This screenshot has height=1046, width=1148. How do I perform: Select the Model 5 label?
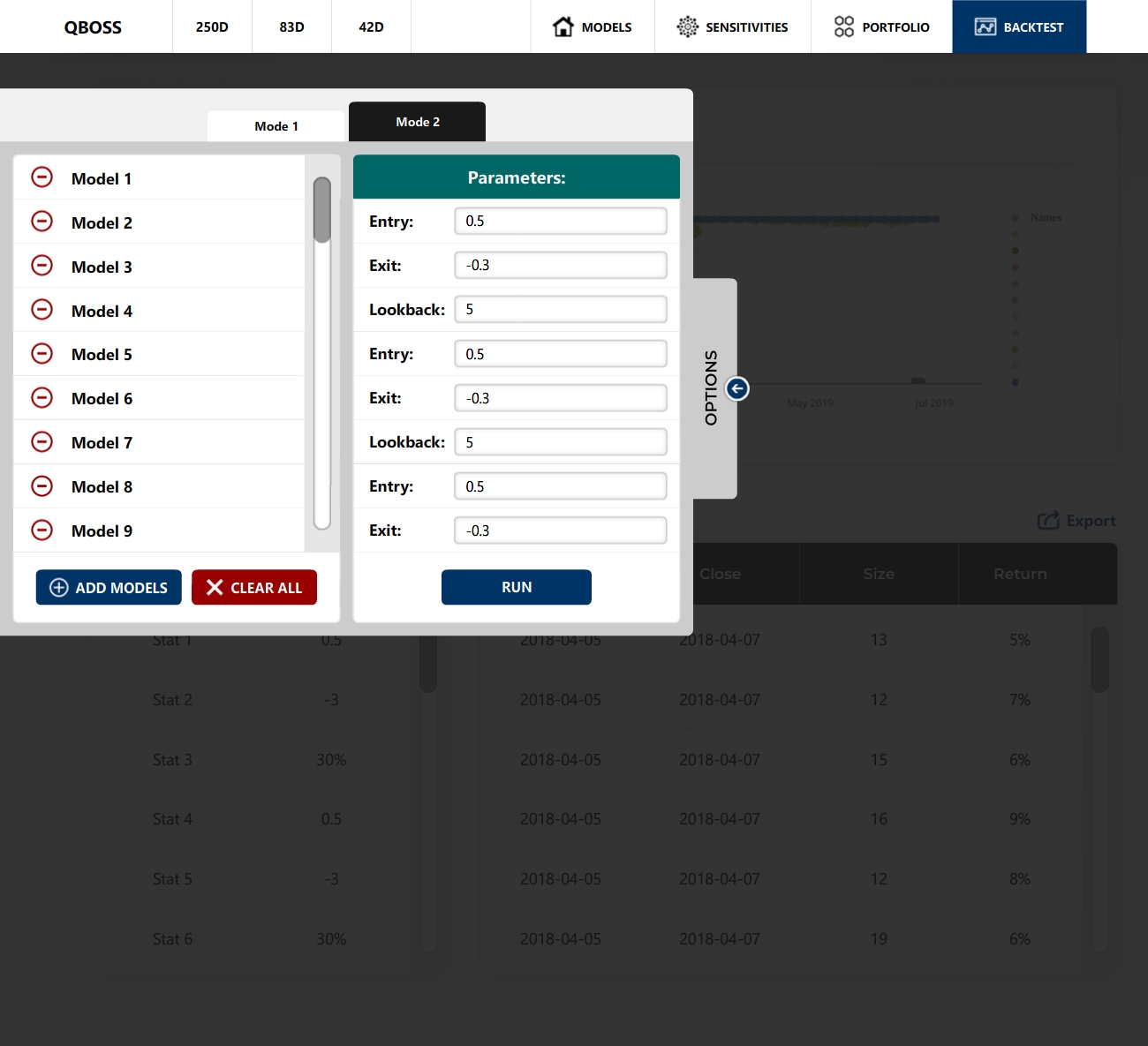(x=102, y=354)
